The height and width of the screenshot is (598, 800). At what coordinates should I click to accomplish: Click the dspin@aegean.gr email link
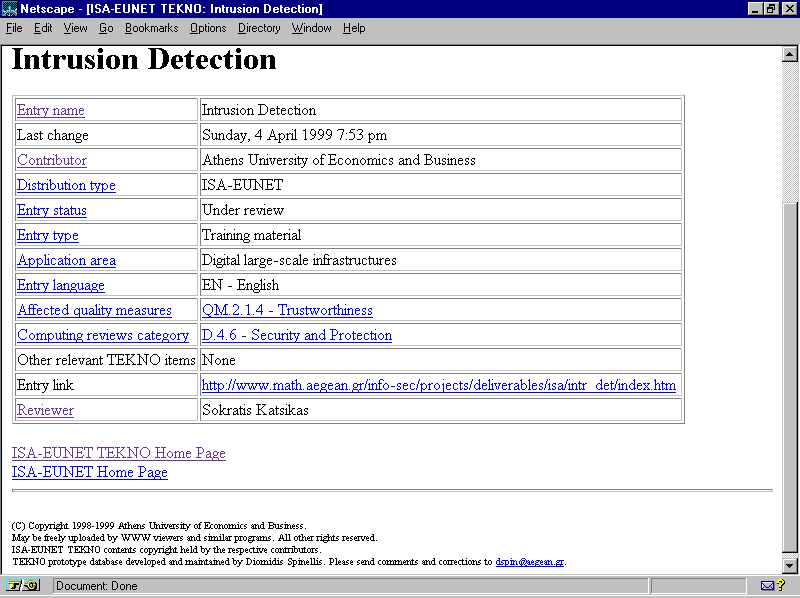point(530,562)
